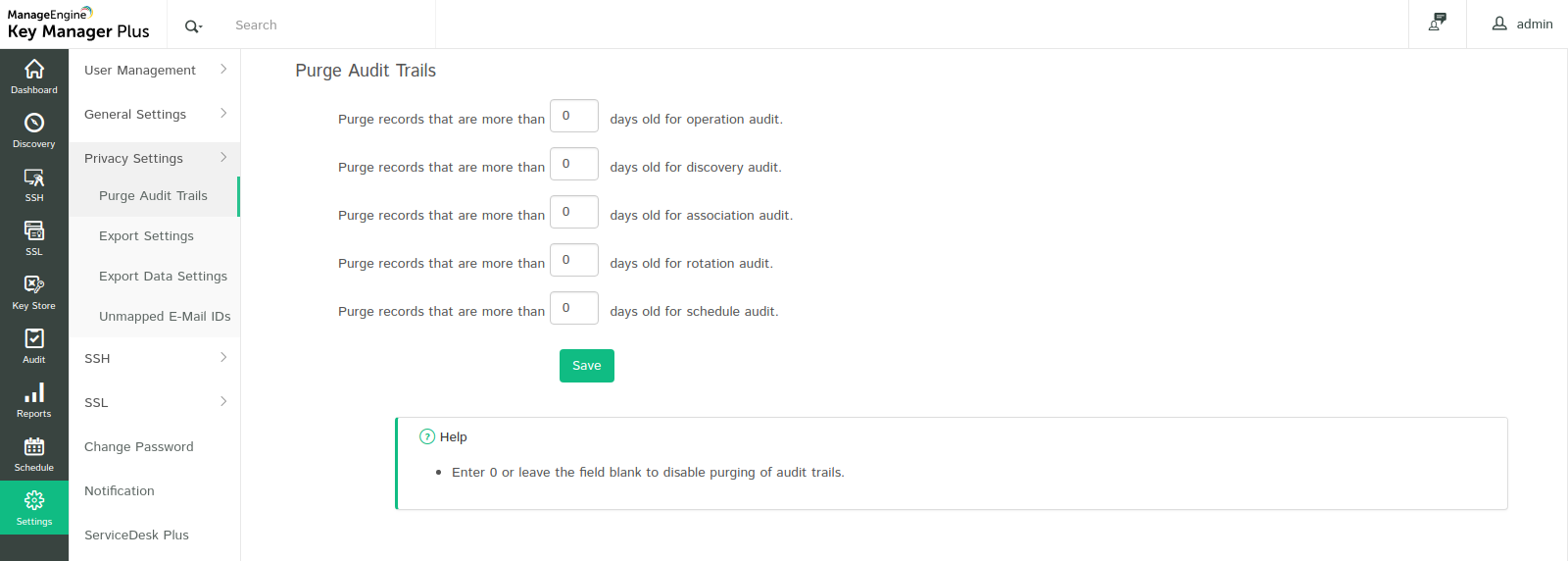
Task: Click the notifications icon beside admin
Action: click(x=1438, y=24)
